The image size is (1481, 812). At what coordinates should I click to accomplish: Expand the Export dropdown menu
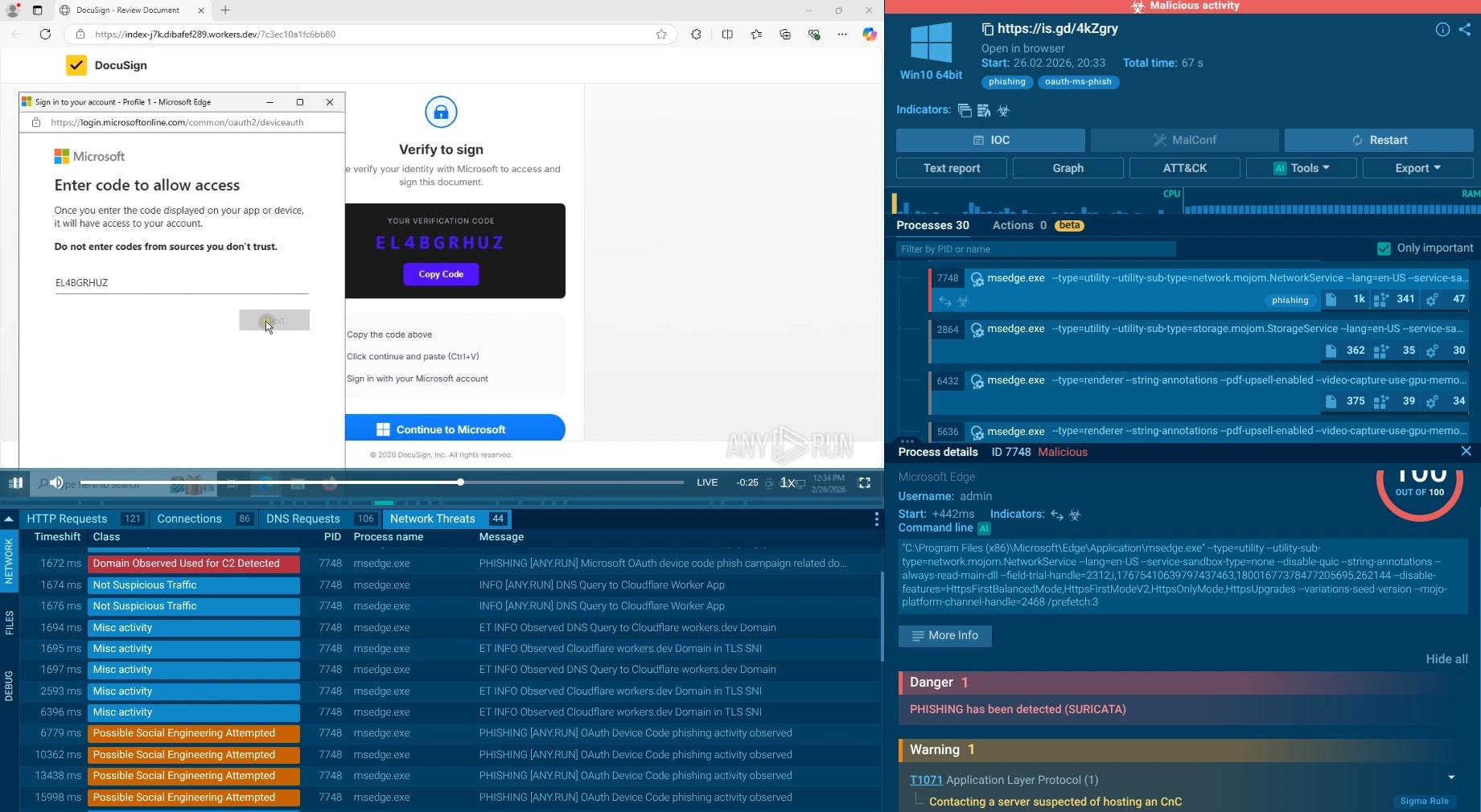click(1417, 168)
